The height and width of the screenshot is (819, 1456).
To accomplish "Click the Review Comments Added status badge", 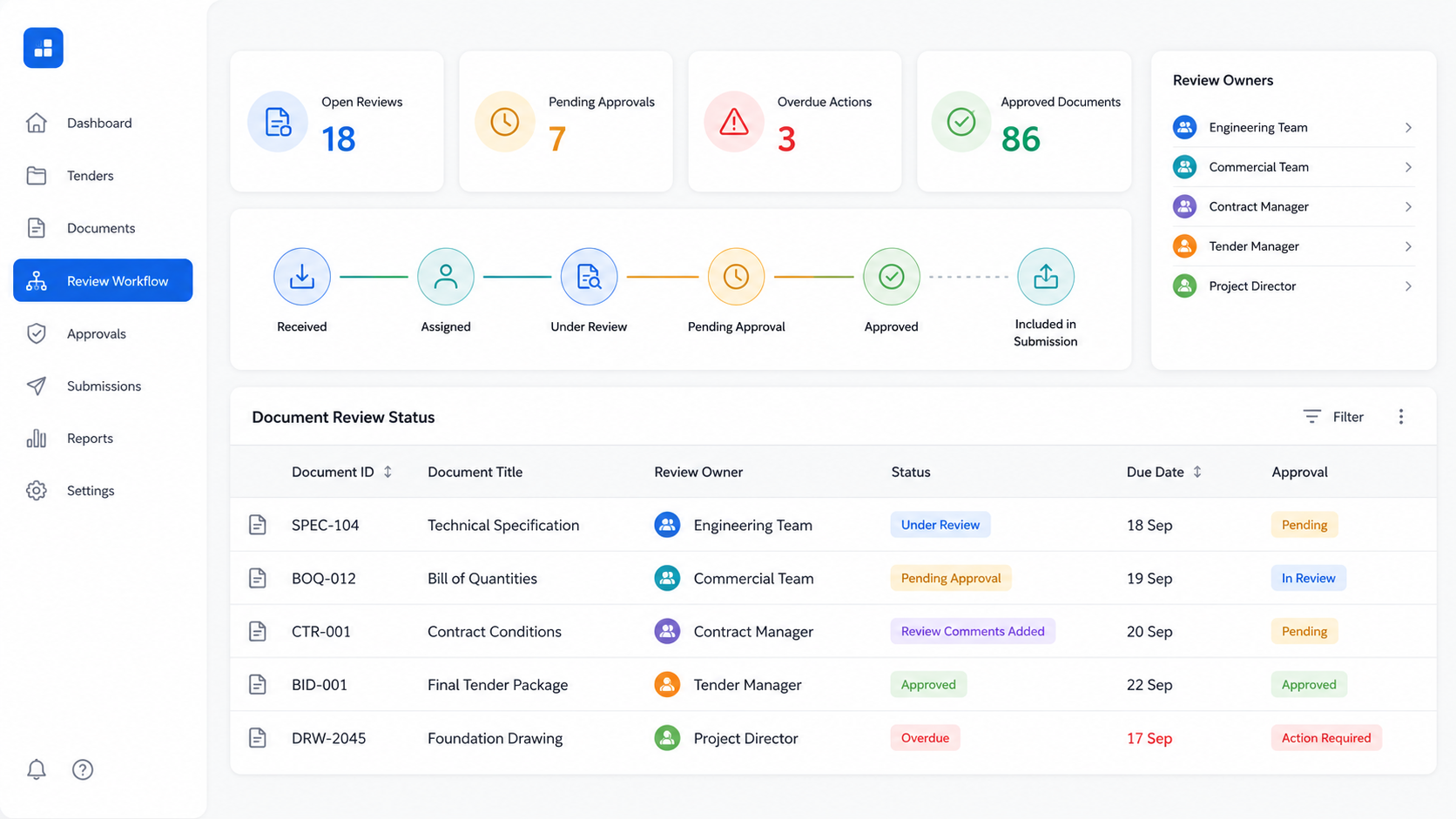I will [x=973, y=631].
